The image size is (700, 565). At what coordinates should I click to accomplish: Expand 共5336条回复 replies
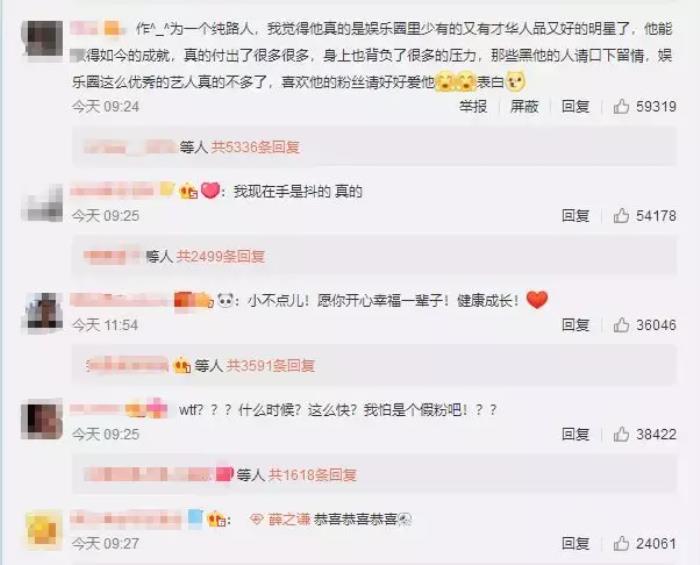(x=255, y=147)
